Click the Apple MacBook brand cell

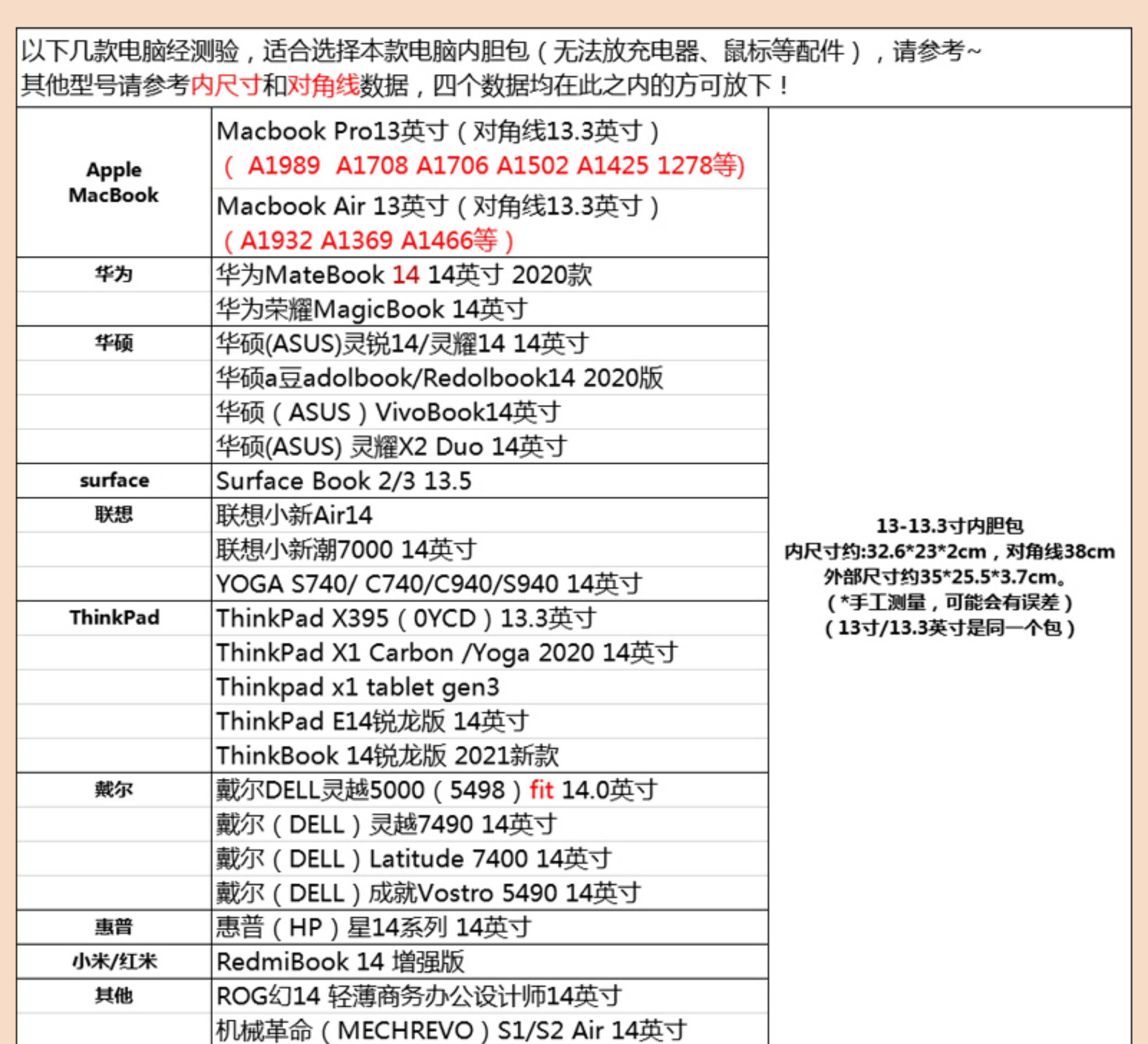(x=113, y=183)
